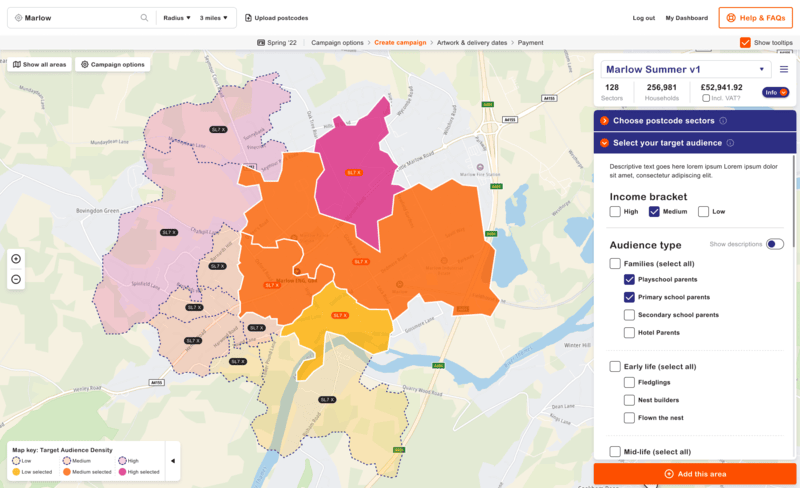Go to Payment breadcrumb step

coord(531,43)
